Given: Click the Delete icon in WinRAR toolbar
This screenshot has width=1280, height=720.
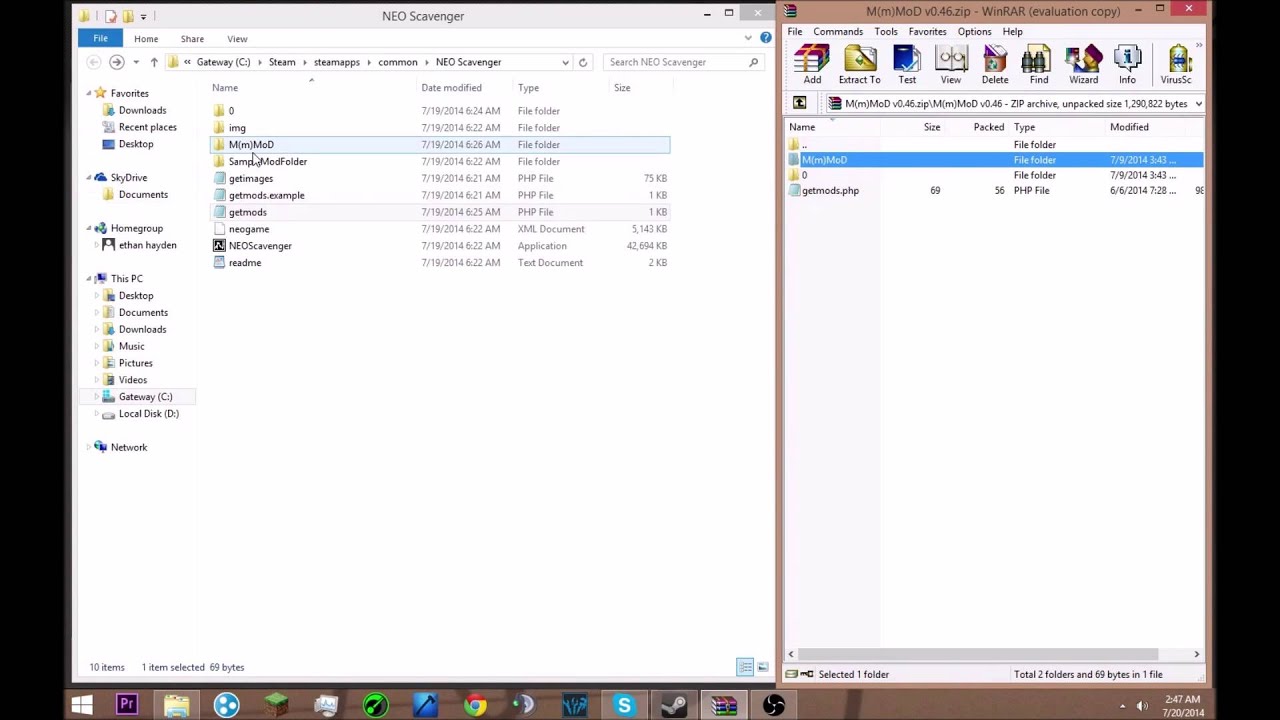Looking at the screenshot, I should [995, 65].
